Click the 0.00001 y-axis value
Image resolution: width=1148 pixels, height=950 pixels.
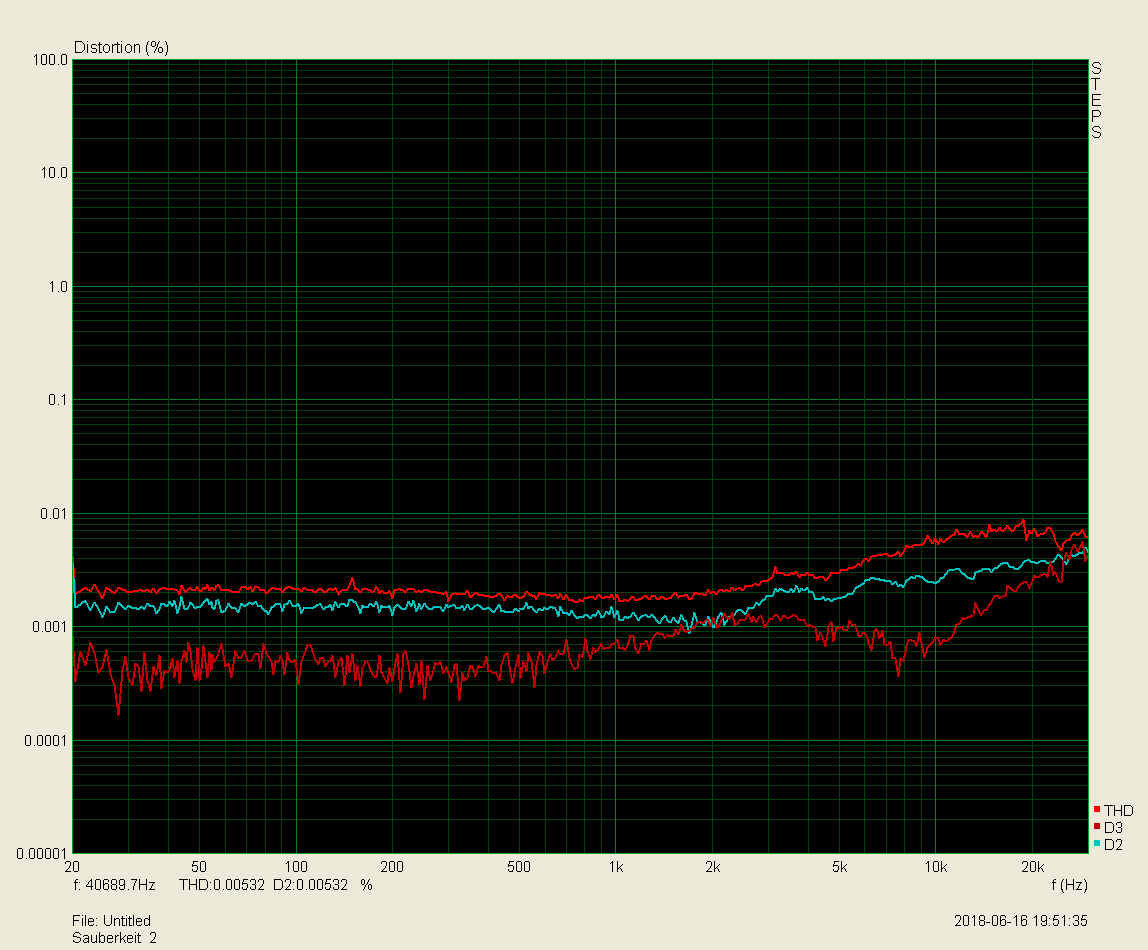[42, 854]
